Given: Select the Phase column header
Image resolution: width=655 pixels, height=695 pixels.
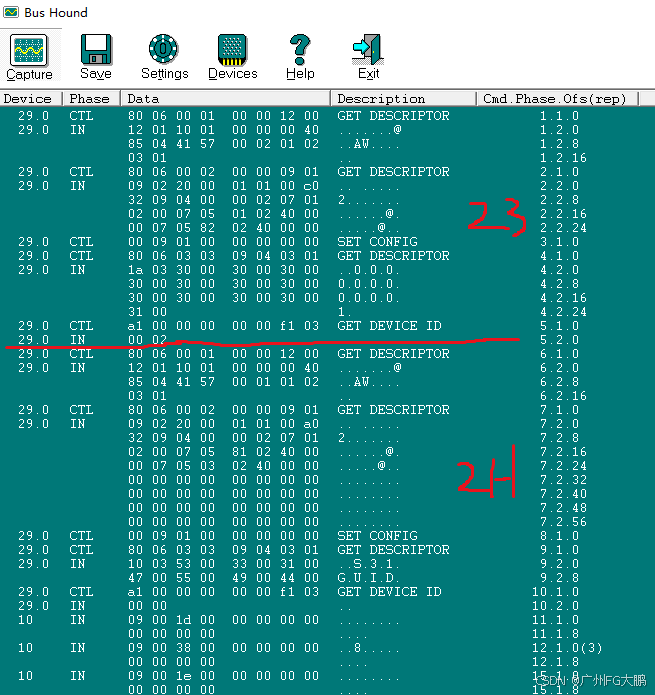Looking at the screenshot, I should pyautogui.click(x=91, y=98).
